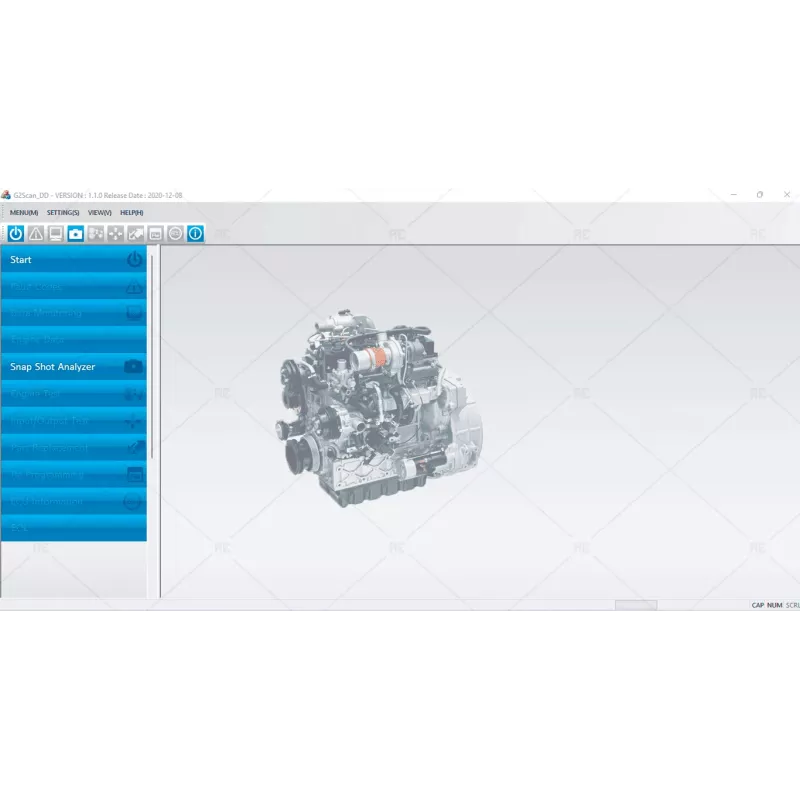
Task: Activate the camera Snap Shot toolbar icon
Action: coord(75,233)
